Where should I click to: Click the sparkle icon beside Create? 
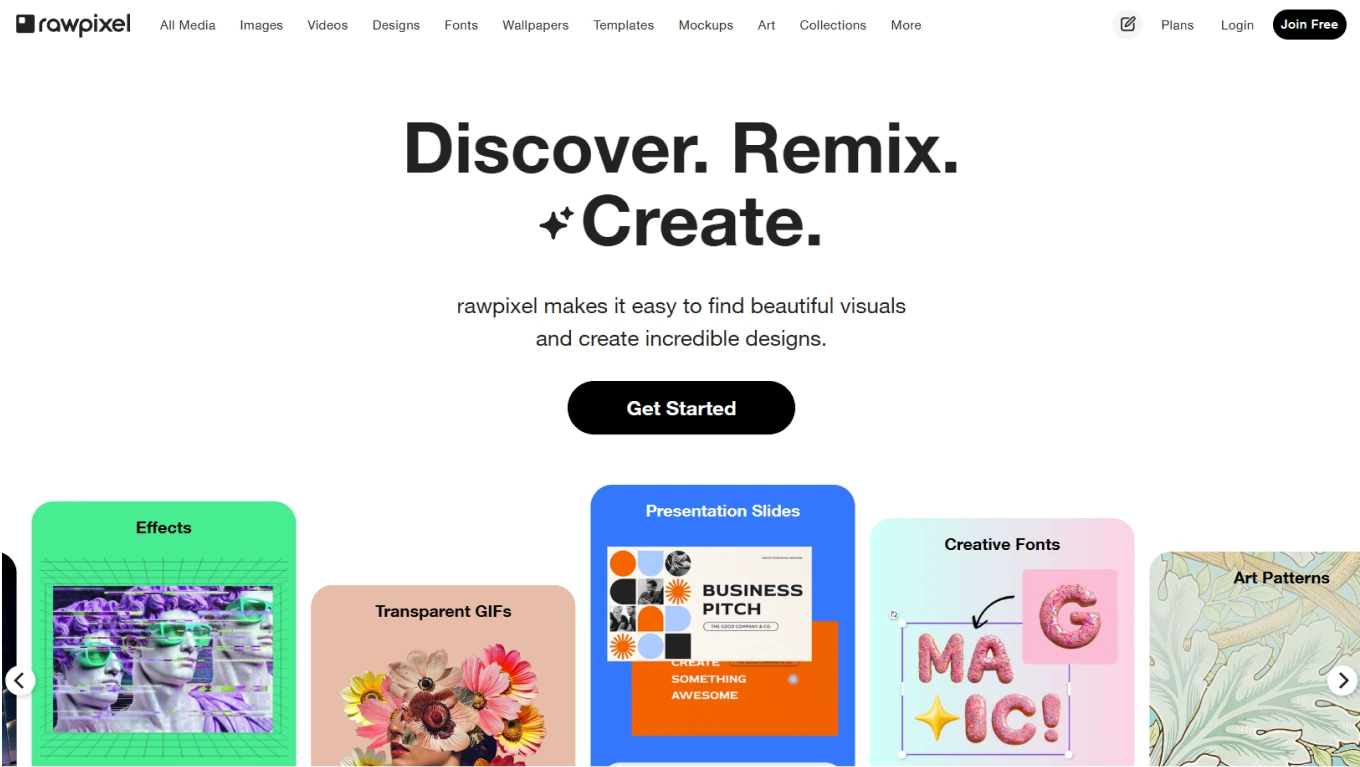[556, 223]
